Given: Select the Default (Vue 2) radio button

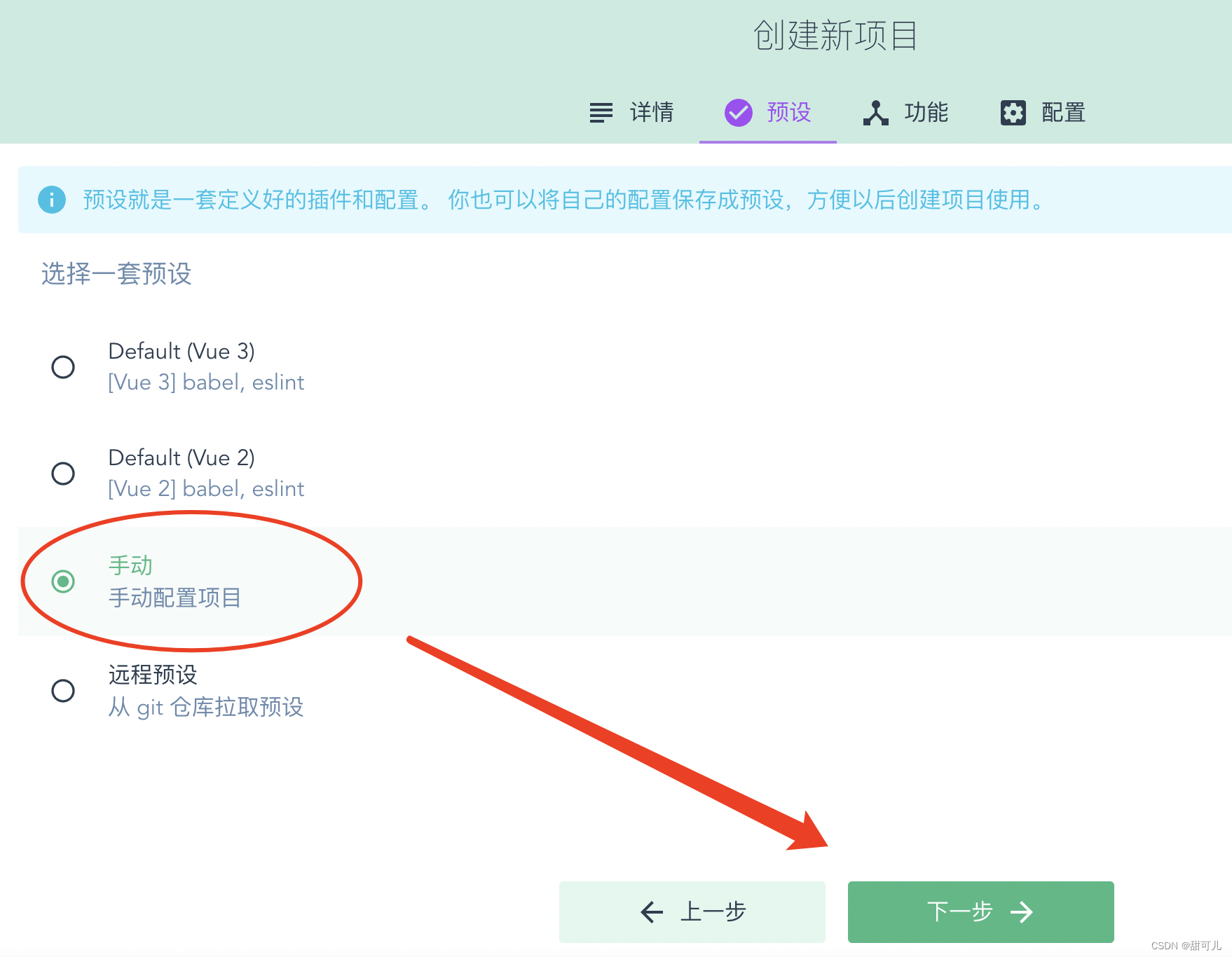Looking at the screenshot, I should click(63, 473).
